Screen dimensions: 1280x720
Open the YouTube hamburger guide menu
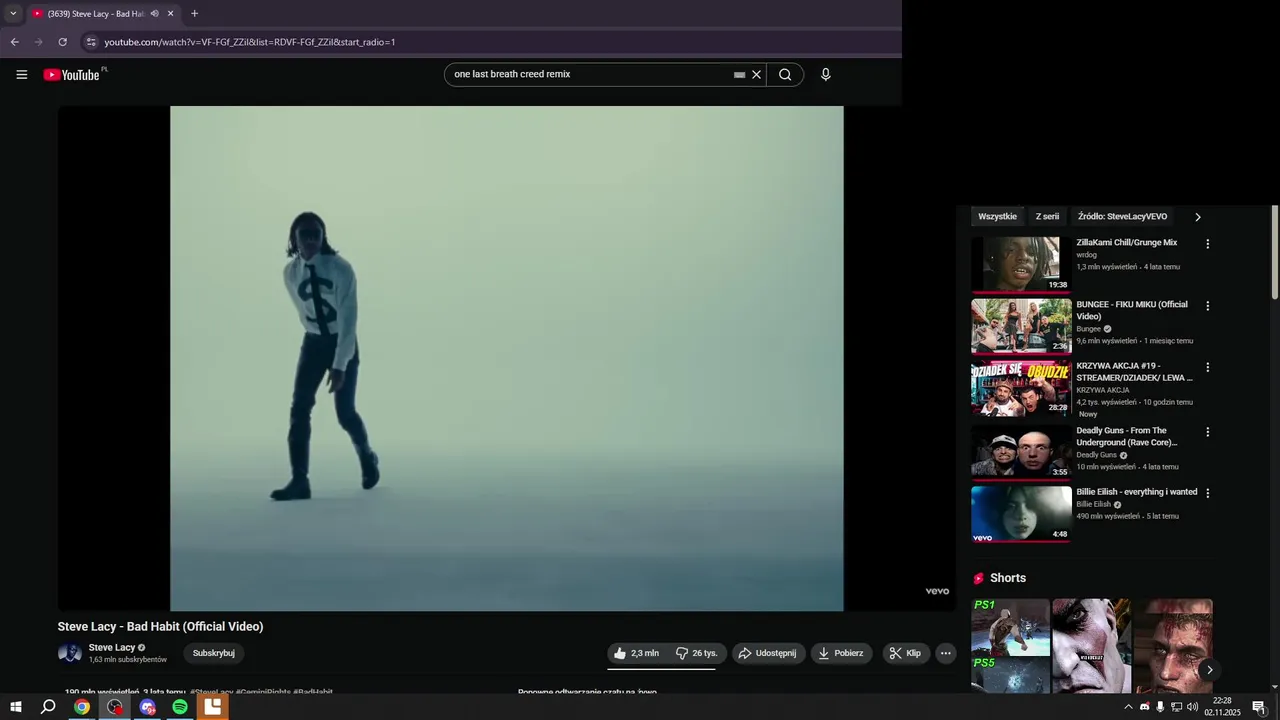pos(21,75)
